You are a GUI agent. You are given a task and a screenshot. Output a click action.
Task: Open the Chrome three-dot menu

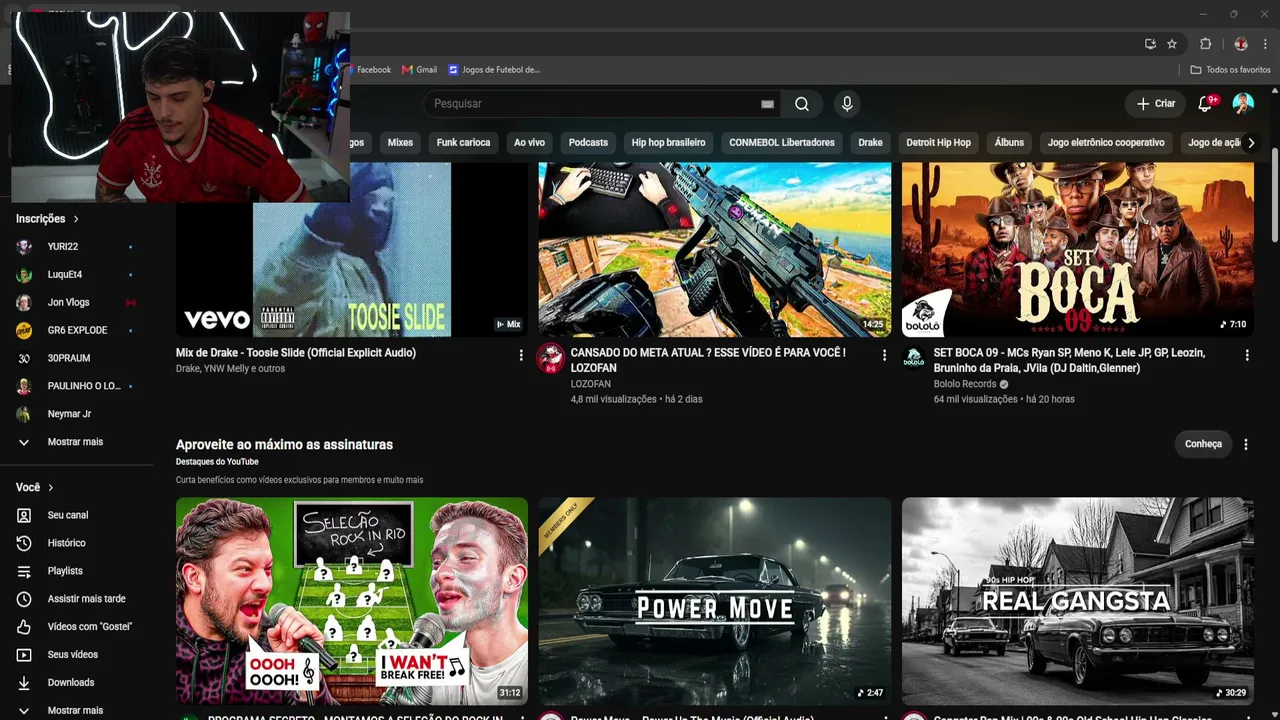tap(1267, 44)
